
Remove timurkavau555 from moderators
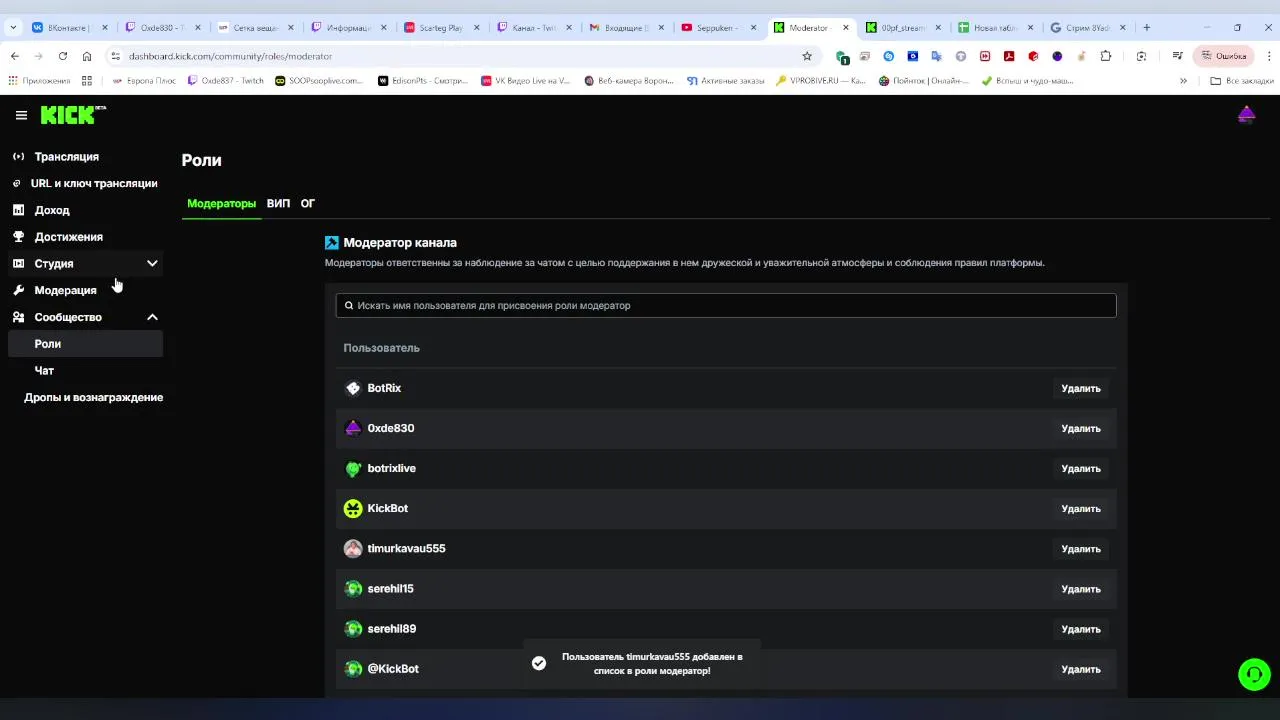click(1080, 549)
